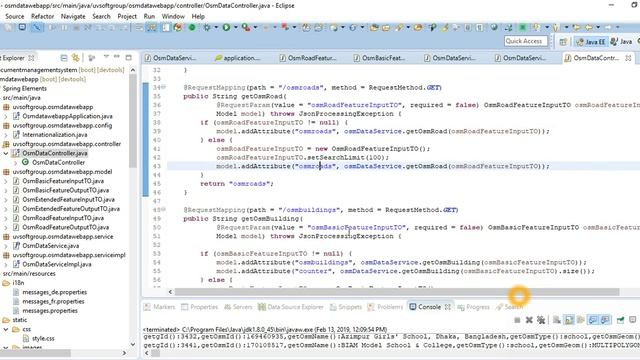Expand OsmDataService.java tree node
The image size is (640, 360).
click(6, 246)
